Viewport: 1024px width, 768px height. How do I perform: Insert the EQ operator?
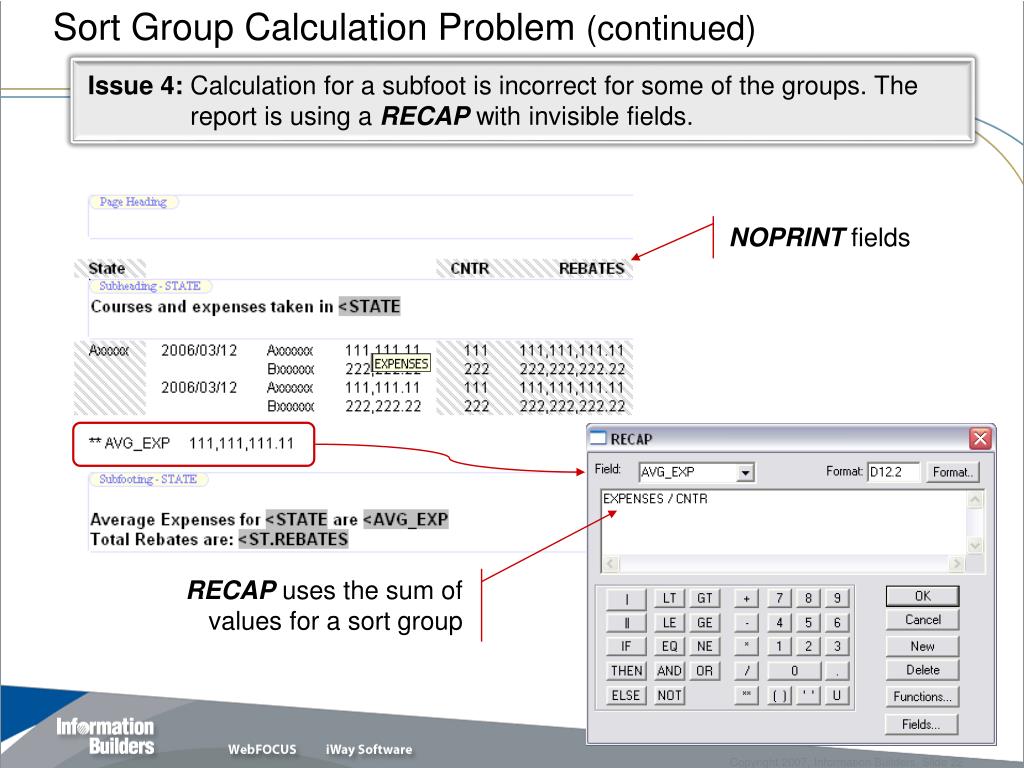(x=669, y=647)
